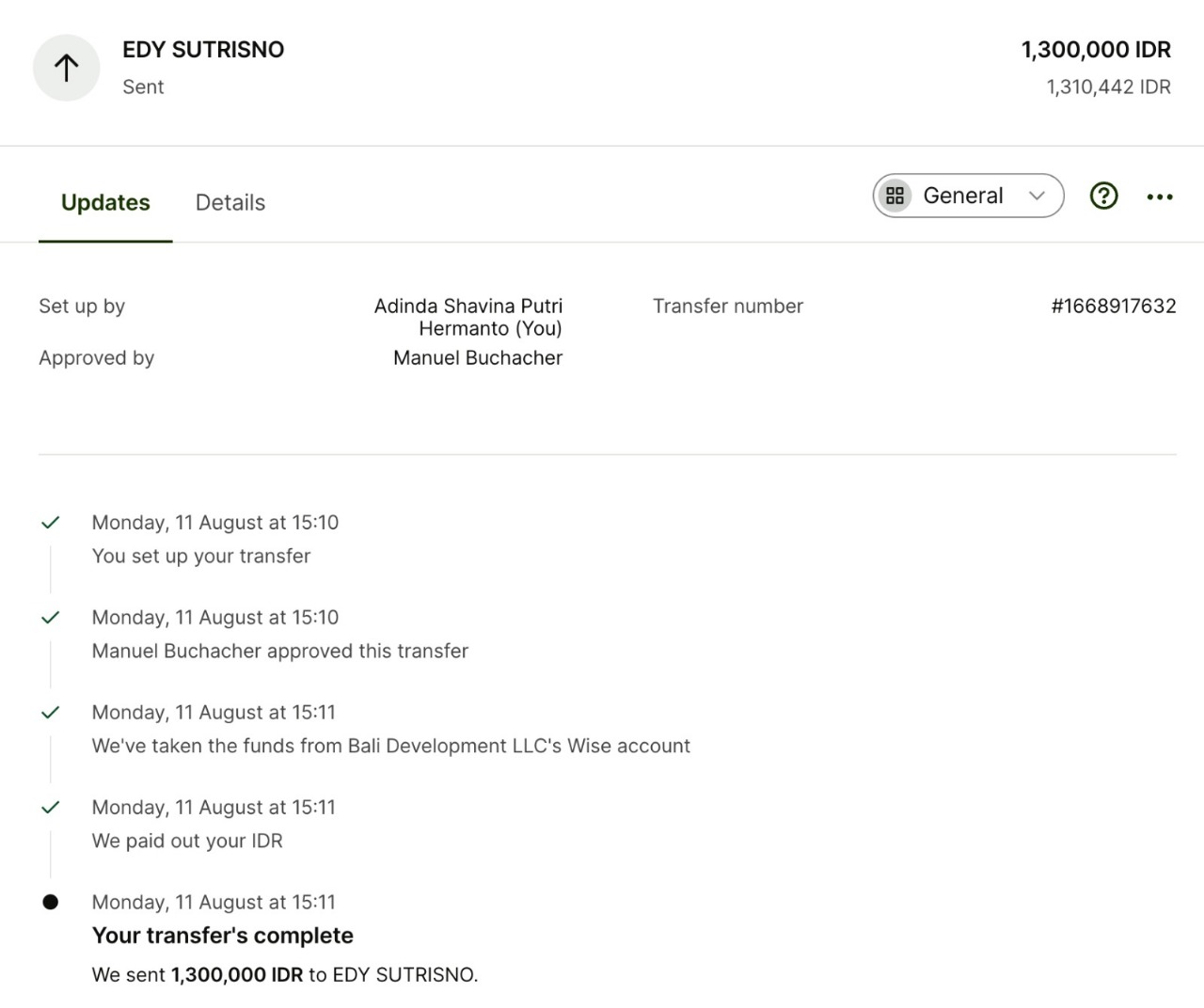Click the upward arrow sent icon
1204x1008 pixels.
(x=66, y=68)
